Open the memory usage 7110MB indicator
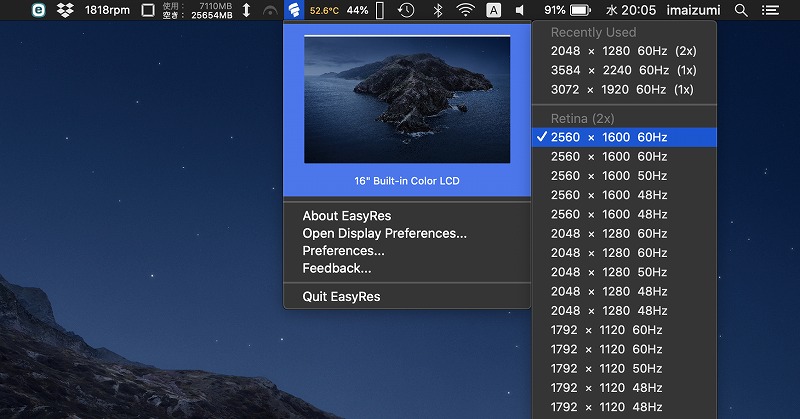The image size is (800, 419). tap(198, 10)
